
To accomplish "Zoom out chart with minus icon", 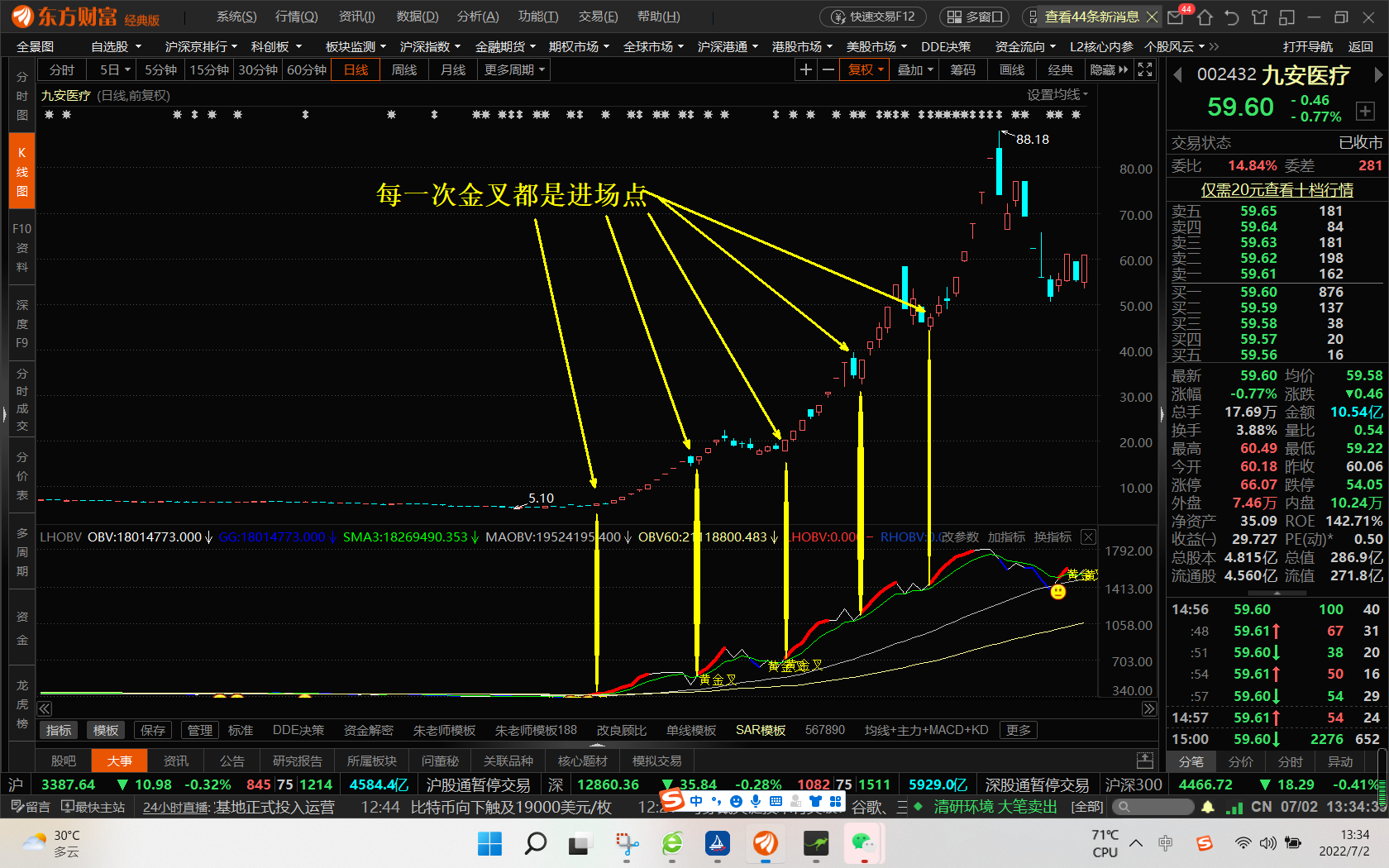I will pos(828,70).
